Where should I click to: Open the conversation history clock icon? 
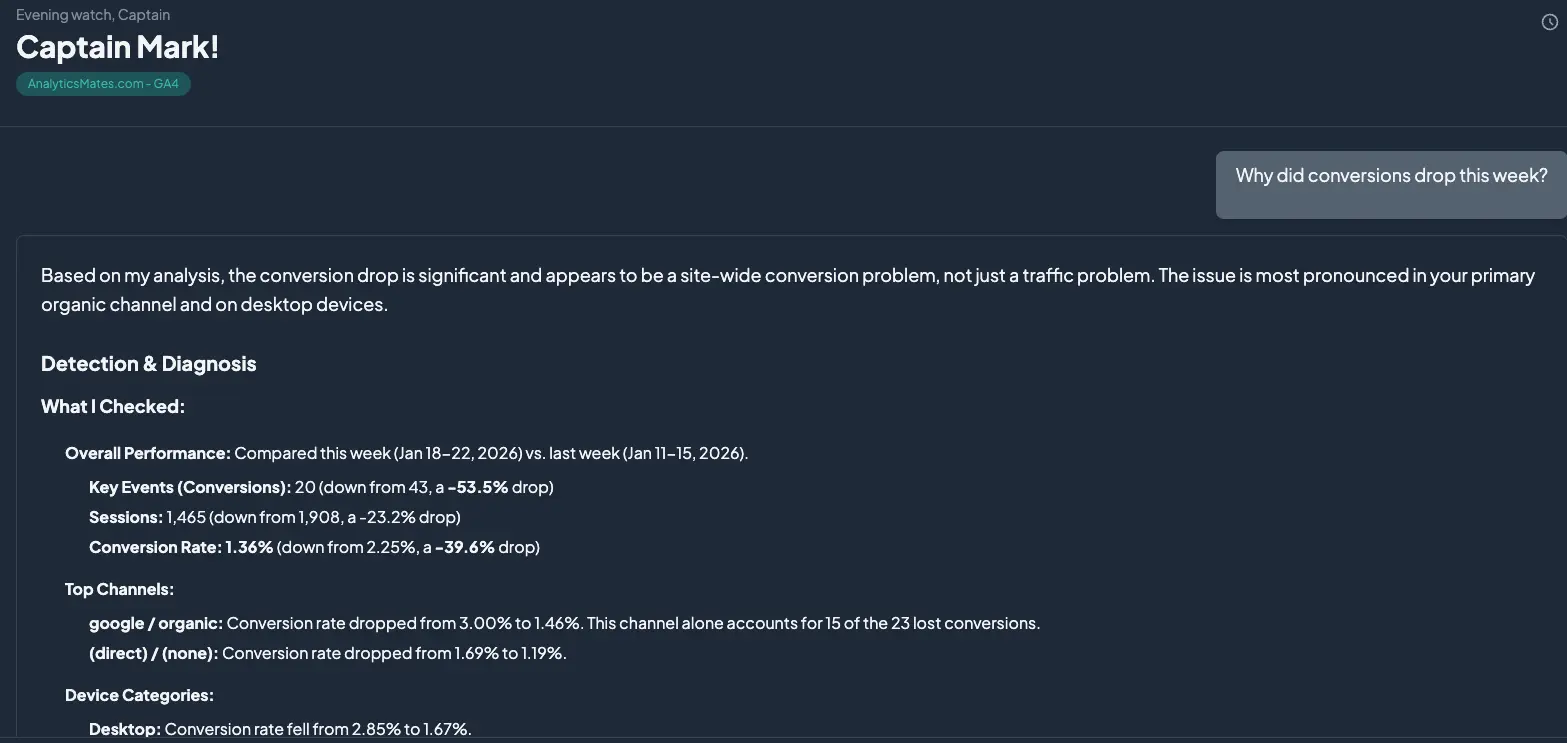pos(1548,20)
